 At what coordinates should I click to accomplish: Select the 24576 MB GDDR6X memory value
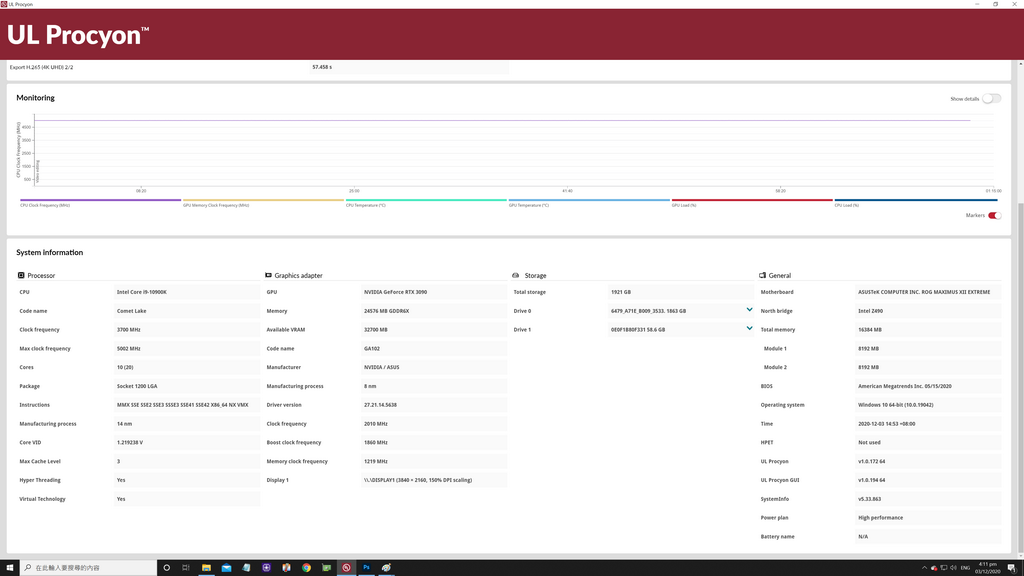pyautogui.click(x=387, y=311)
